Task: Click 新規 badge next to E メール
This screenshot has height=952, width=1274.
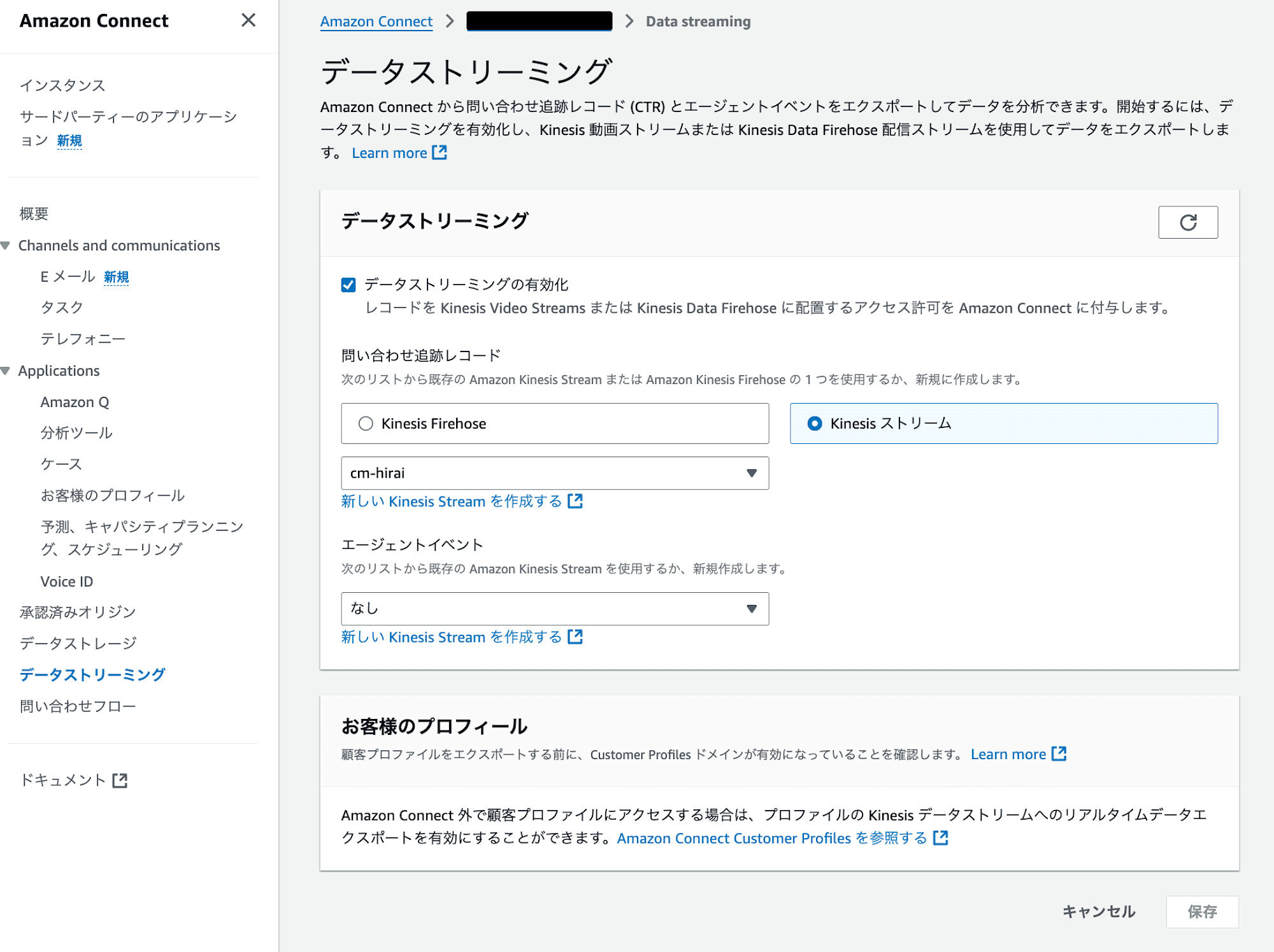Action: [117, 277]
